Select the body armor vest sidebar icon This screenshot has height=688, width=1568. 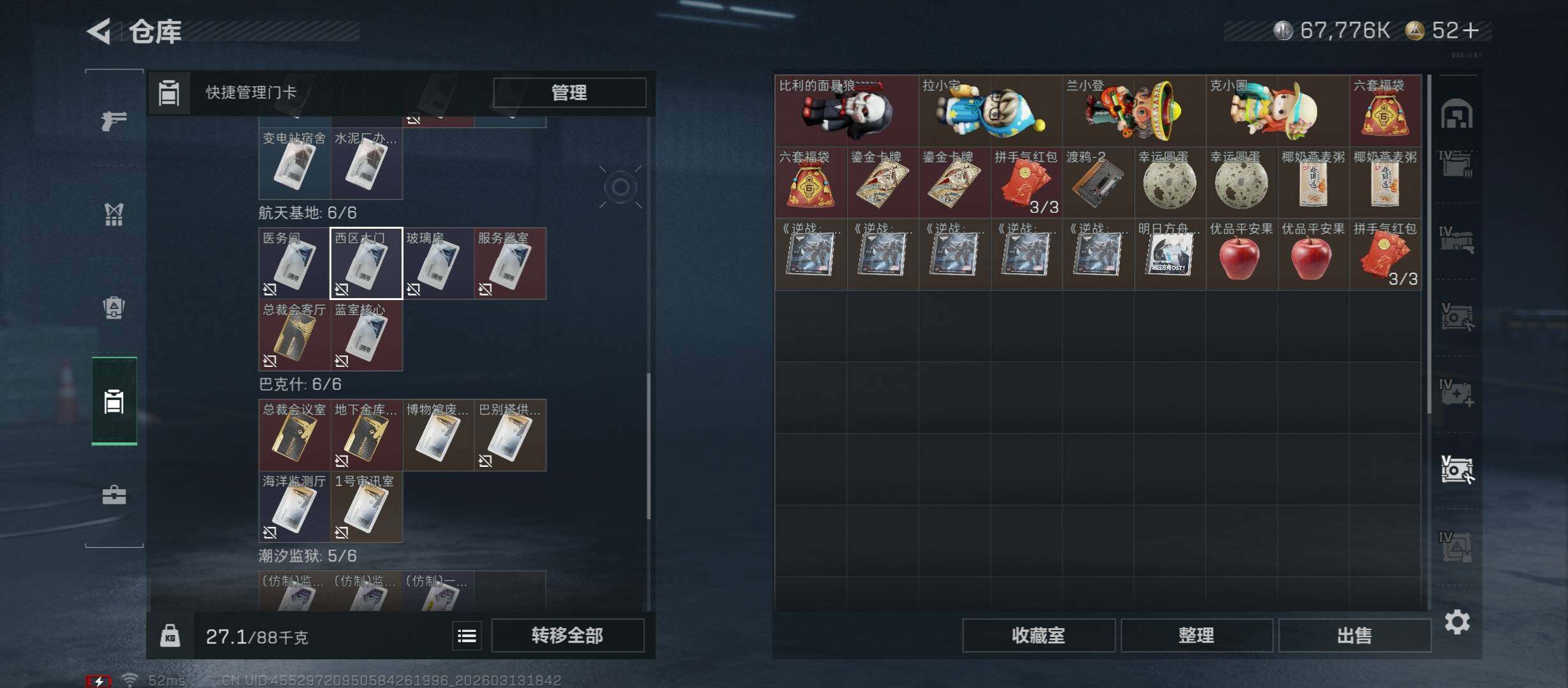point(114,215)
